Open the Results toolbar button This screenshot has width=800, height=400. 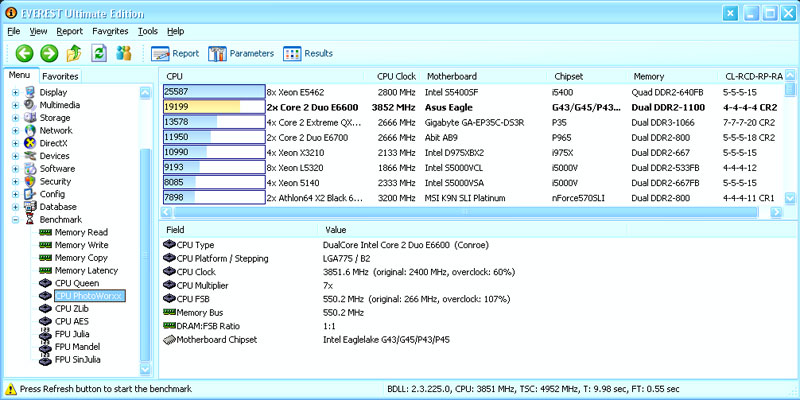tap(308, 54)
